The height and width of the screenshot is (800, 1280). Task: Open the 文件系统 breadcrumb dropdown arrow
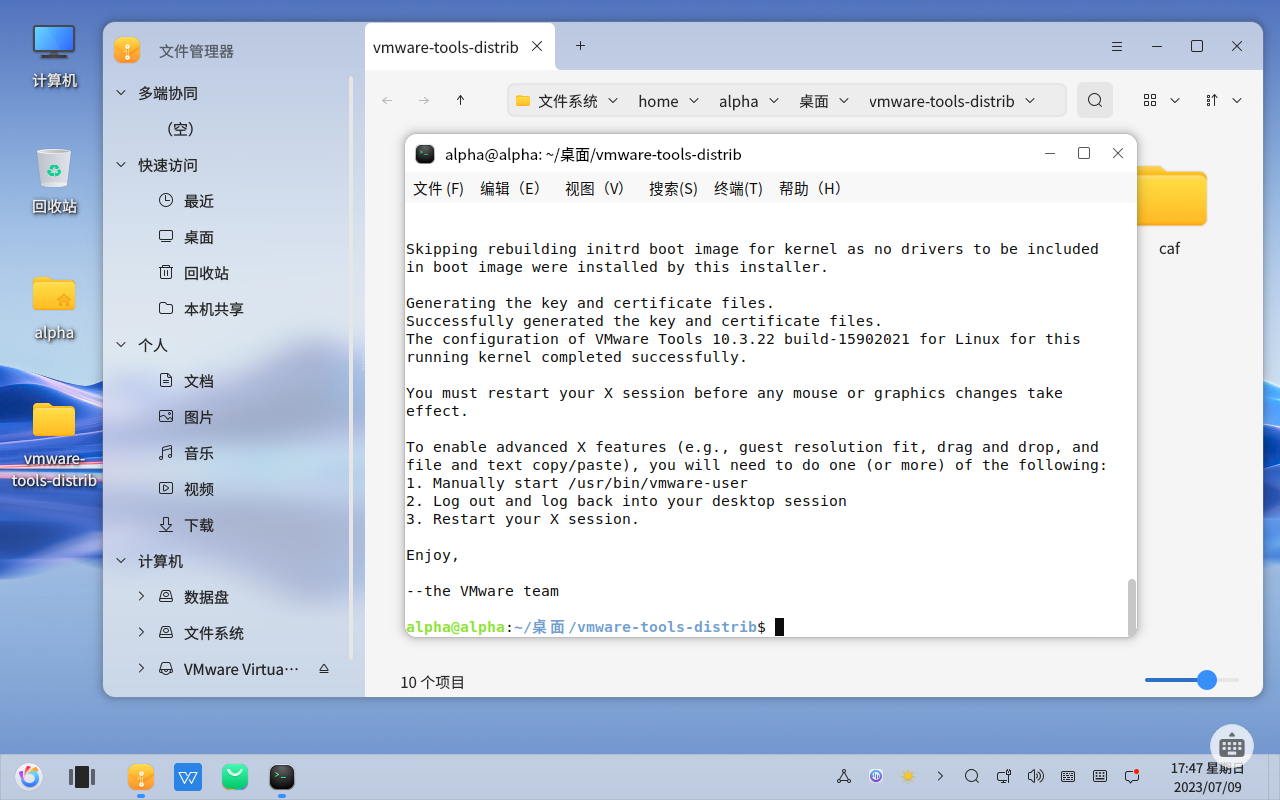(x=613, y=100)
